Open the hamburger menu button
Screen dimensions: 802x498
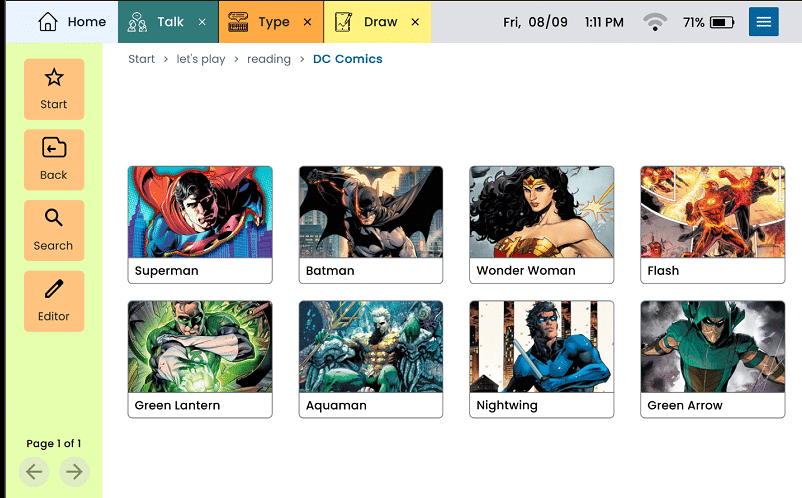coord(763,22)
